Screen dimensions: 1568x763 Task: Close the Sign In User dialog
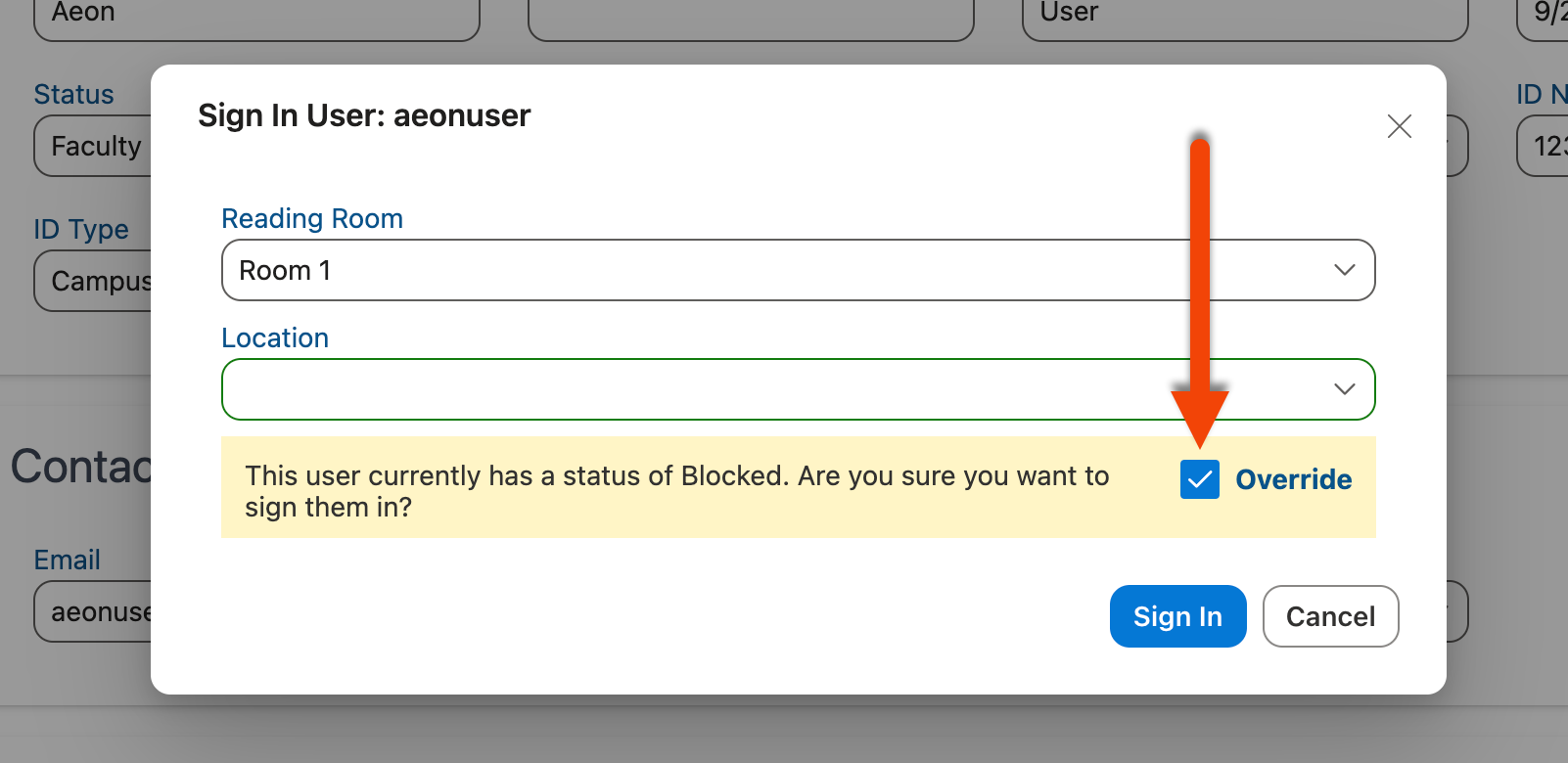click(1399, 126)
